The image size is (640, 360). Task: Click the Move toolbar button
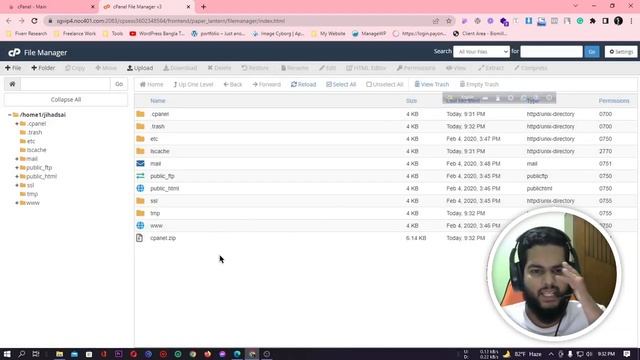pos(106,68)
